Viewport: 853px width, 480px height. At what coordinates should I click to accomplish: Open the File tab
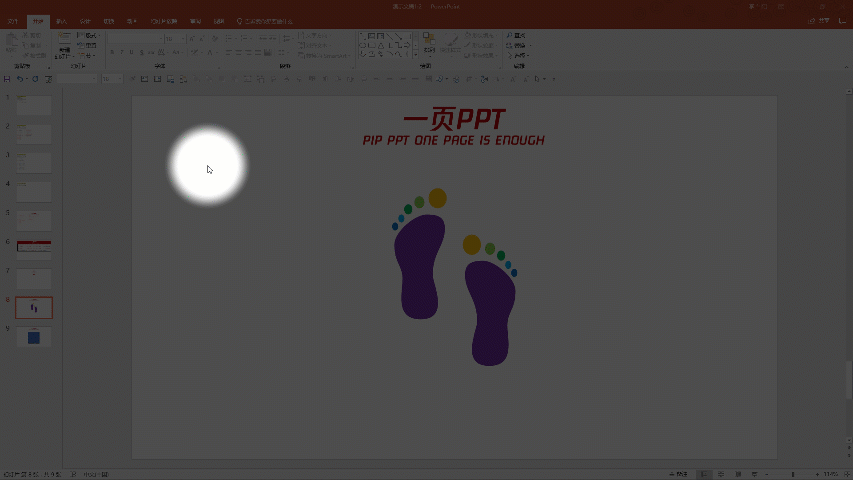pyautogui.click(x=12, y=21)
